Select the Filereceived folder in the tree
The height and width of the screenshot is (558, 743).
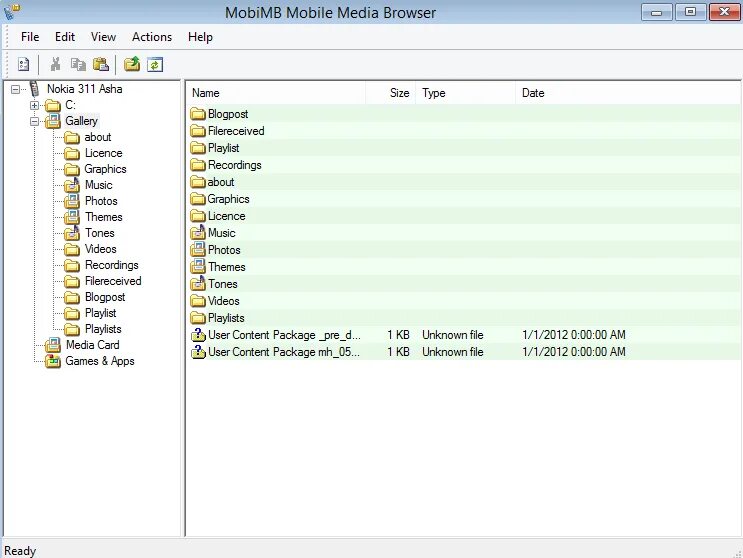click(113, 281)
